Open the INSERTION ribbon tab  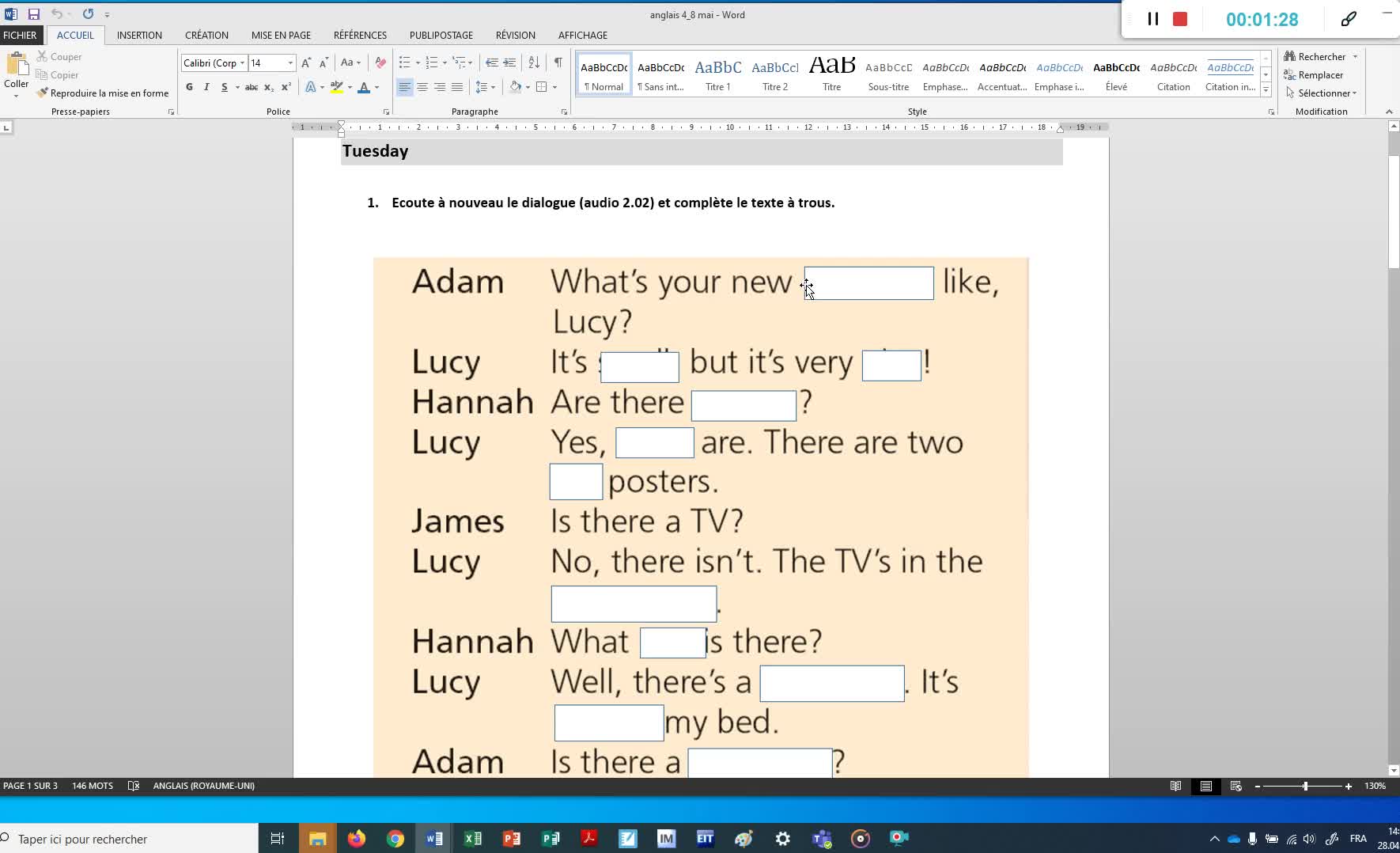[139, 35]
